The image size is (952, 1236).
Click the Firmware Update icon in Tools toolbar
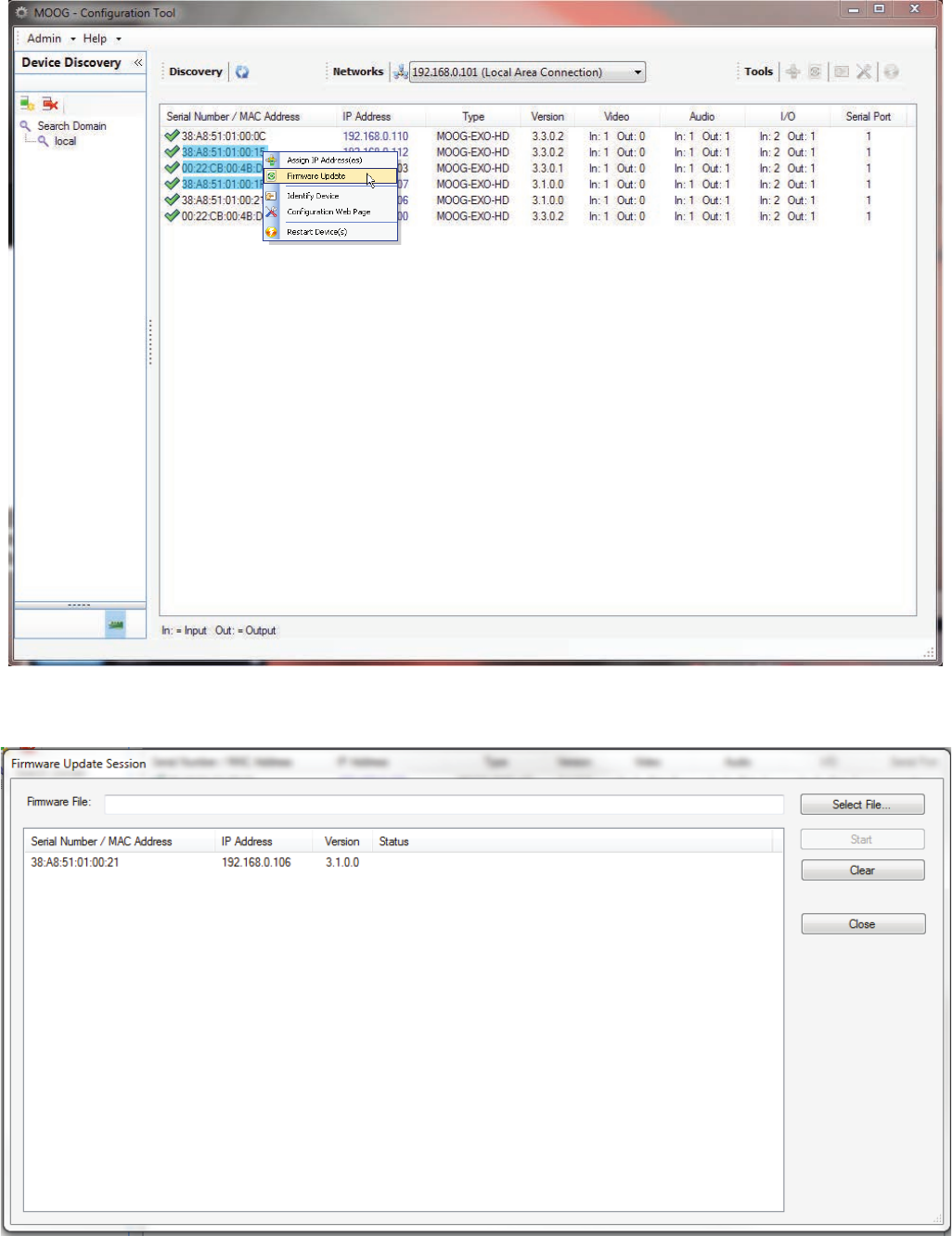[x=815, y=71]
